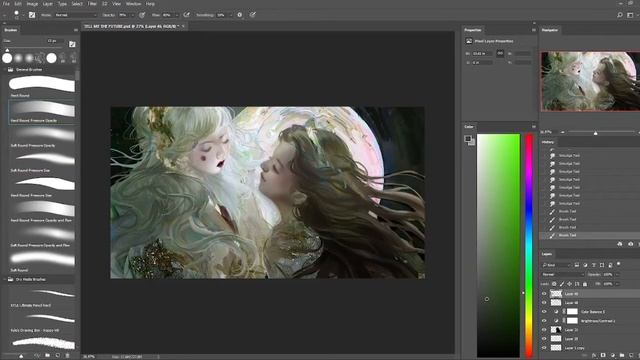The height and width of the screenshot is (360, 640).
Task: Open the Window menu
Action: [133, 4]
